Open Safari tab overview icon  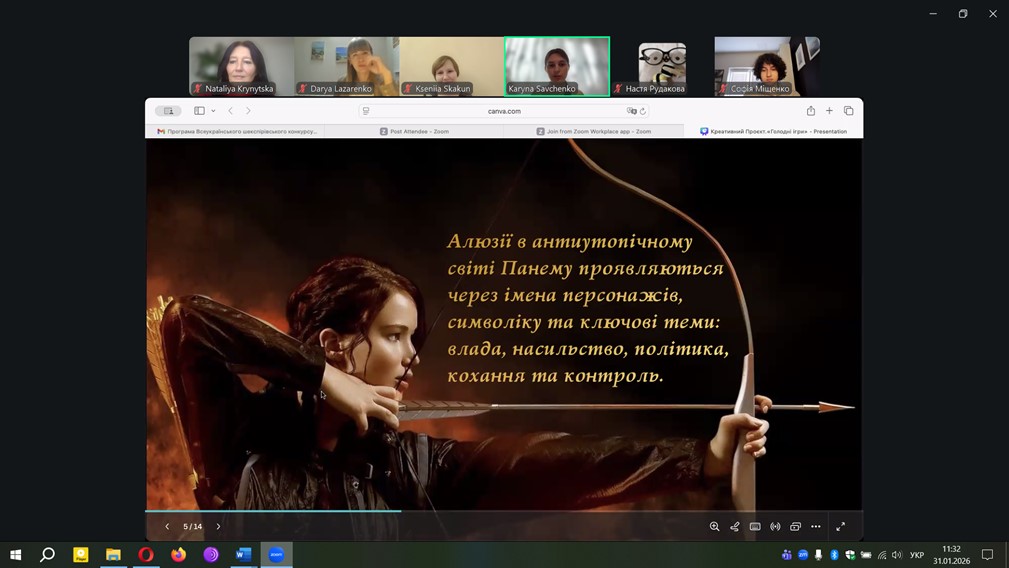click(x=848, y=111)
